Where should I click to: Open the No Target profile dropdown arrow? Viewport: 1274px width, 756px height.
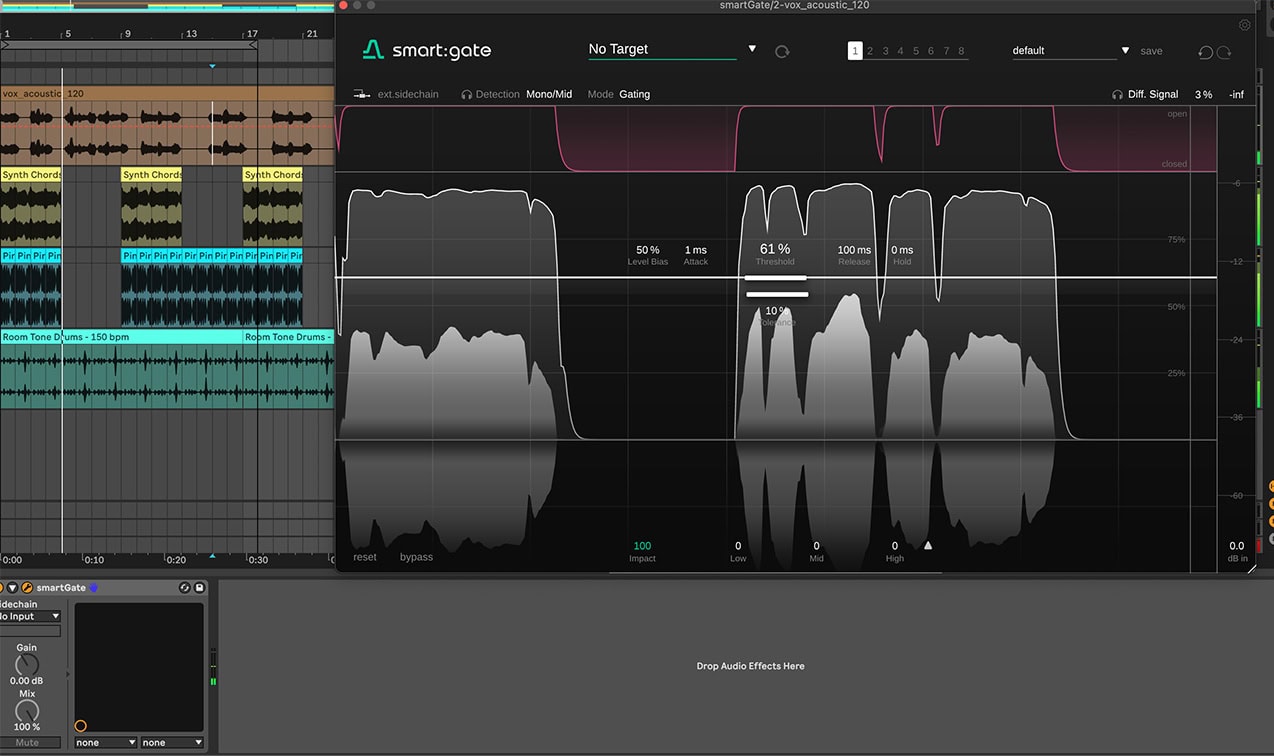pyautogui.click(x=752, y=49)
